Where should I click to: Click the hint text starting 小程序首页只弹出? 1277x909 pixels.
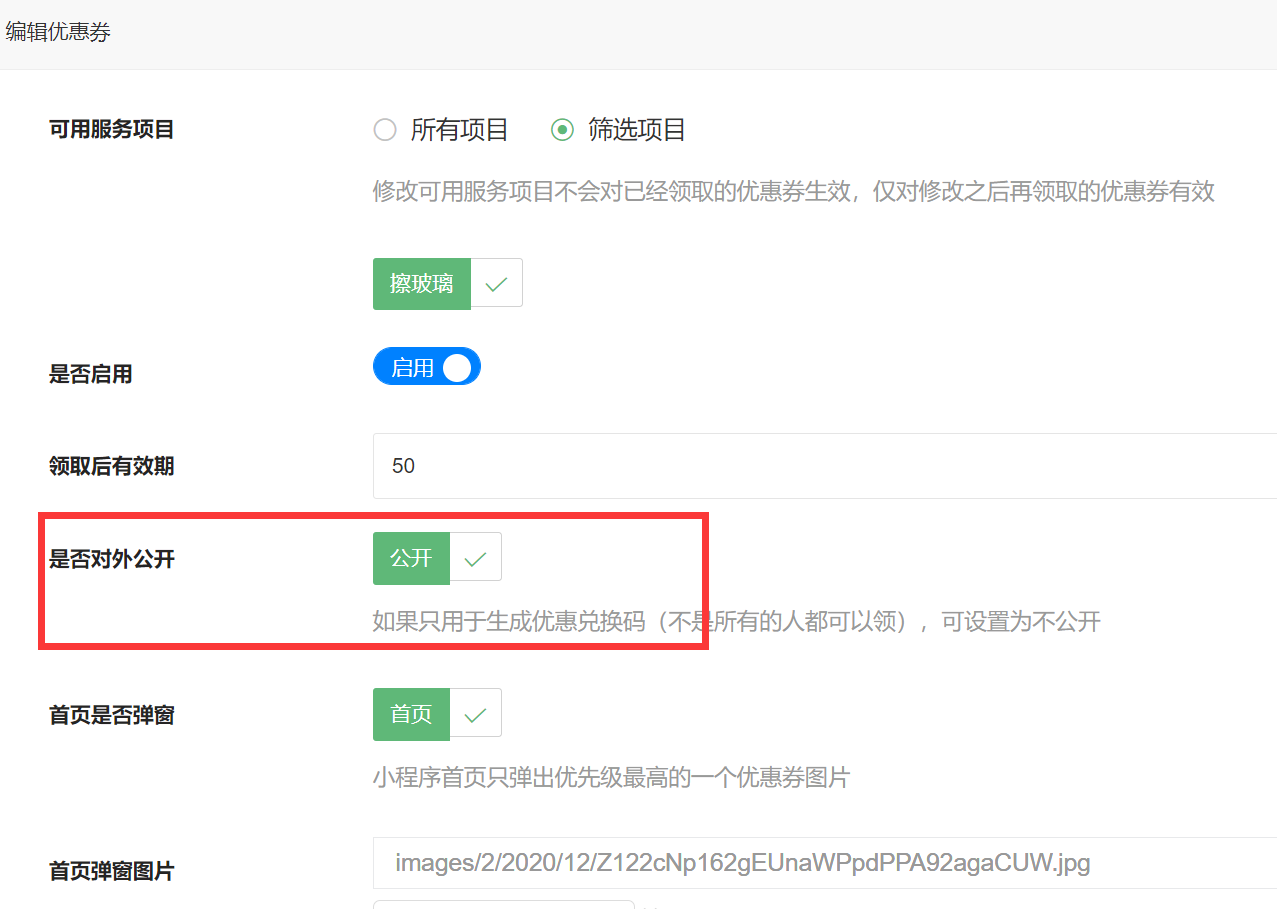(x=612, y=778)
